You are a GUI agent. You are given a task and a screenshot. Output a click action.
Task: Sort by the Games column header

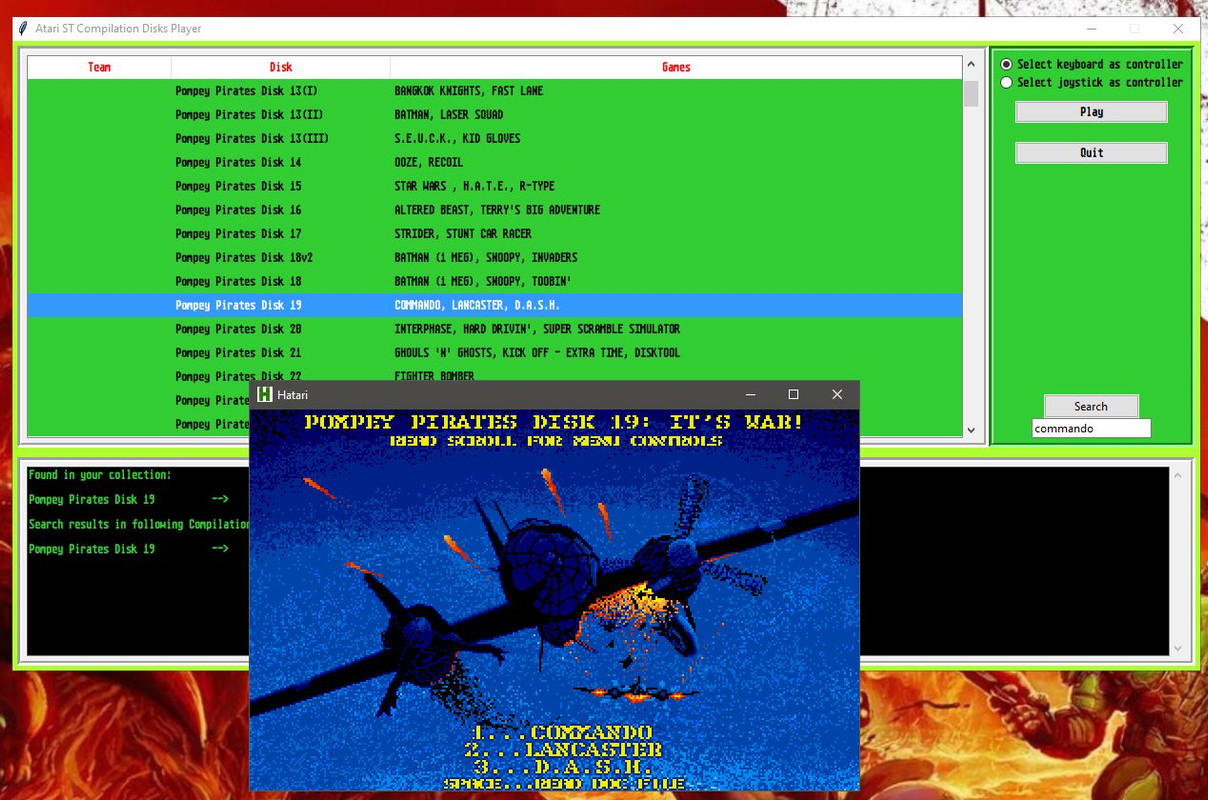click(676, 67)
